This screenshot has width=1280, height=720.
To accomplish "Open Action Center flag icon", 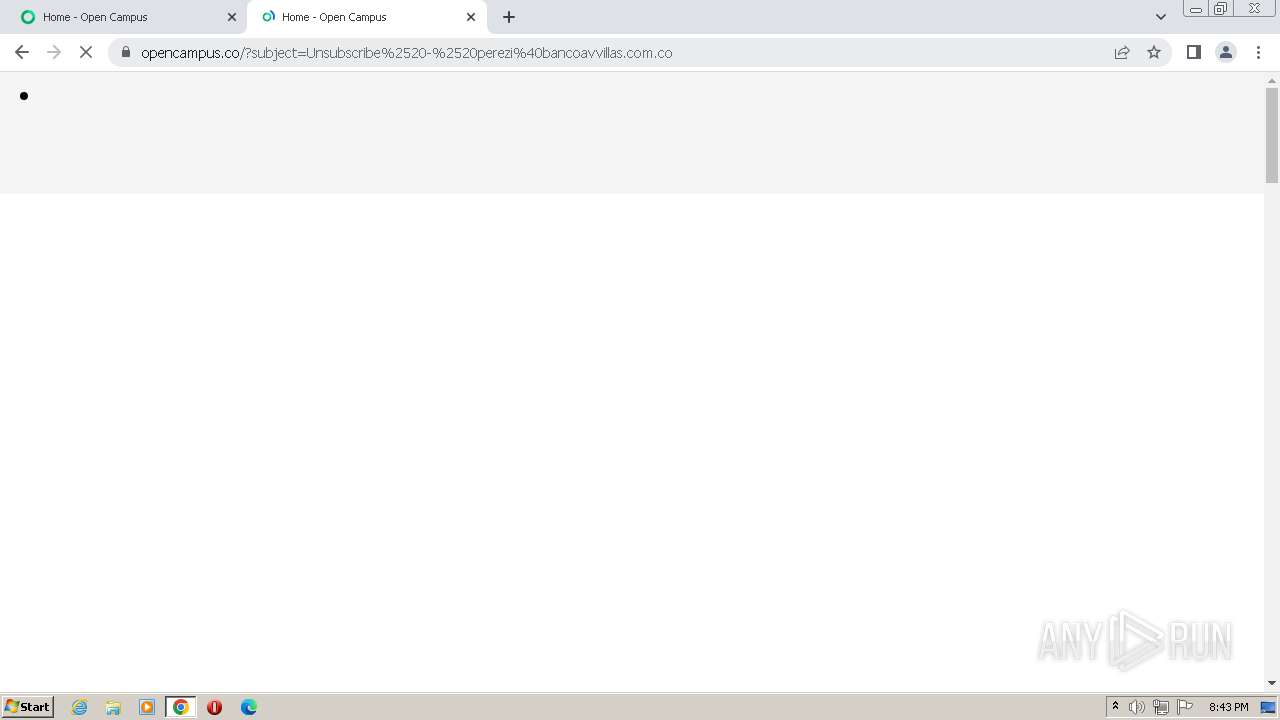I will 1185,707.
